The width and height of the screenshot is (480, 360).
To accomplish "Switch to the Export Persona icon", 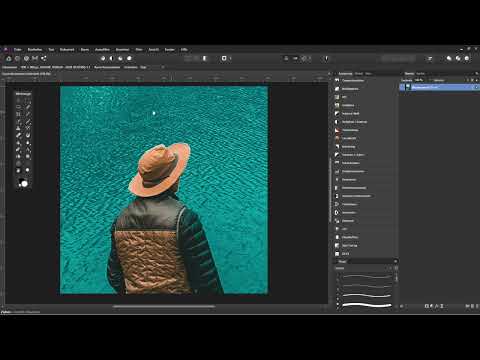I will point(44,58).
